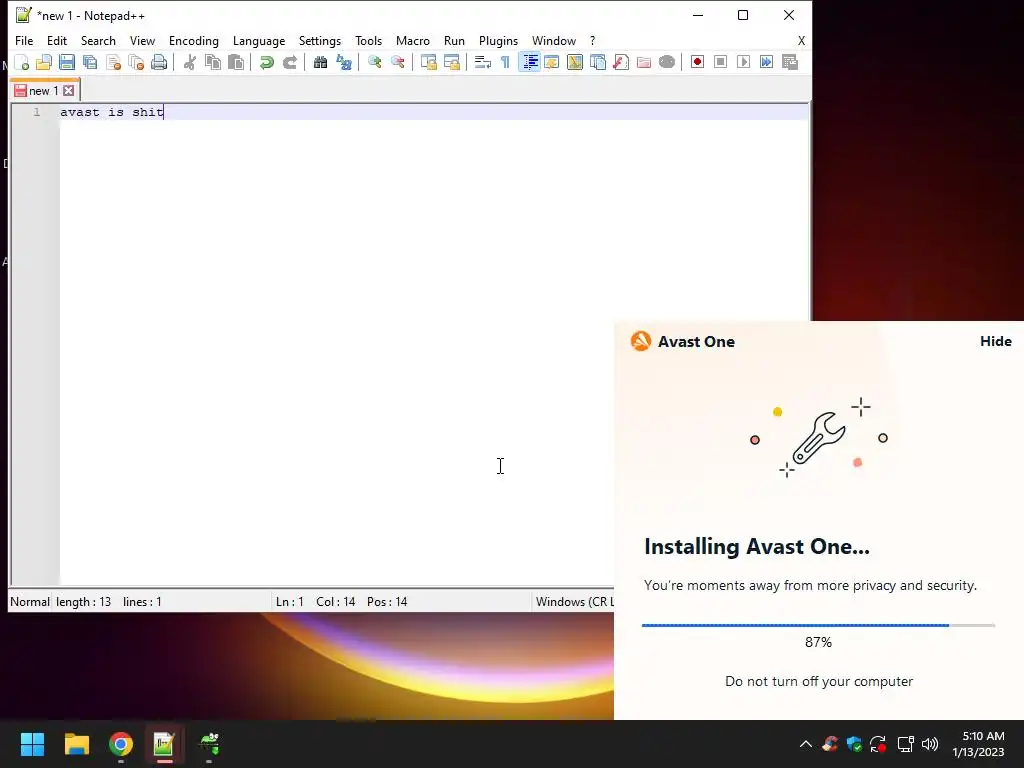Print the document via toolbar icon

tap(159, 62)
